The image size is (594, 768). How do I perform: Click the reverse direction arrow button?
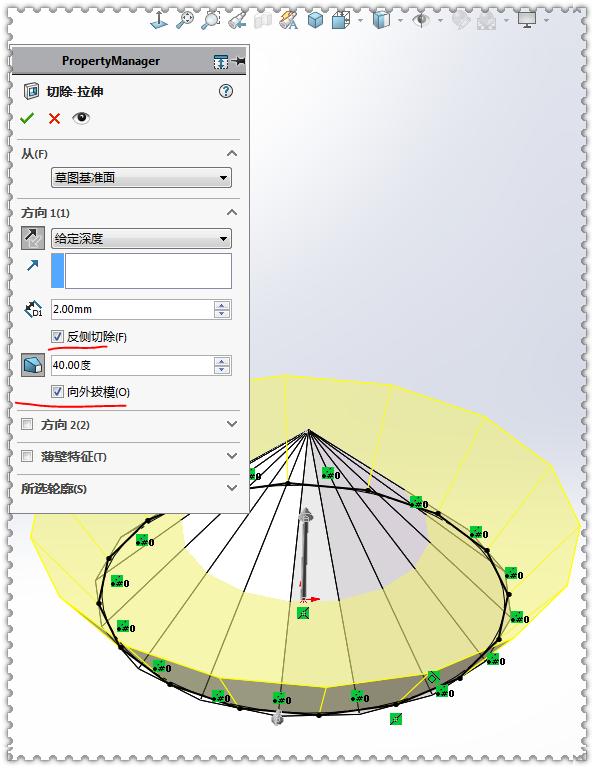click(x=33, y=238)
